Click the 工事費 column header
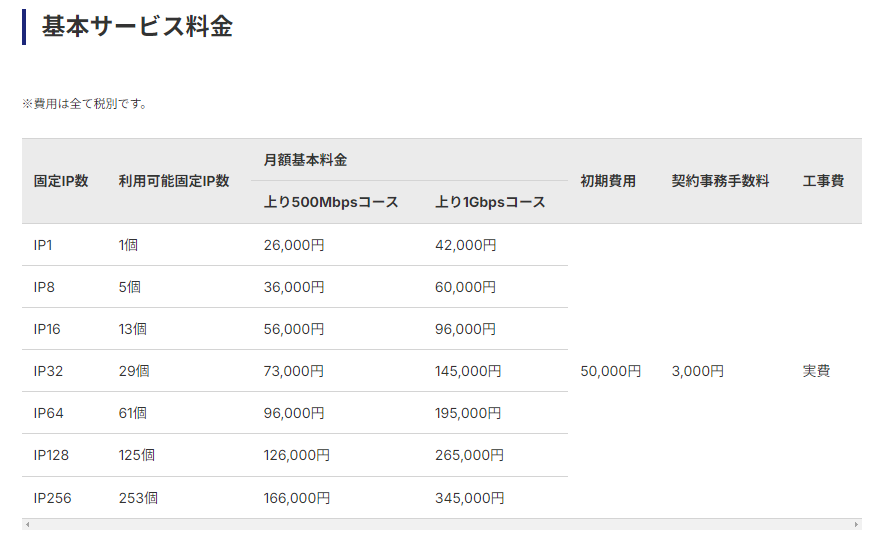The image size is (872, 537). point(823,181)
